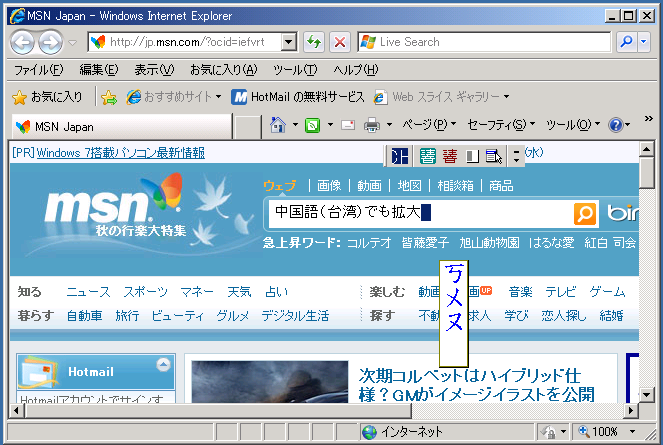Open the セーフティ(S) command bar menu

pos(501,125)
